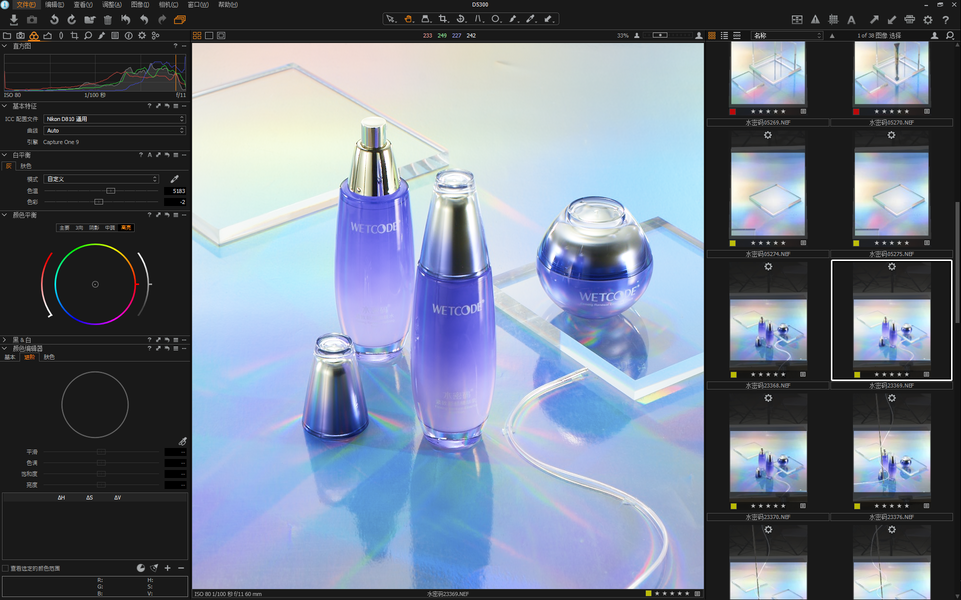The image size is (961, 600).
Task: Select the crop tool in cursor toolbar
Action: point(443,19)
